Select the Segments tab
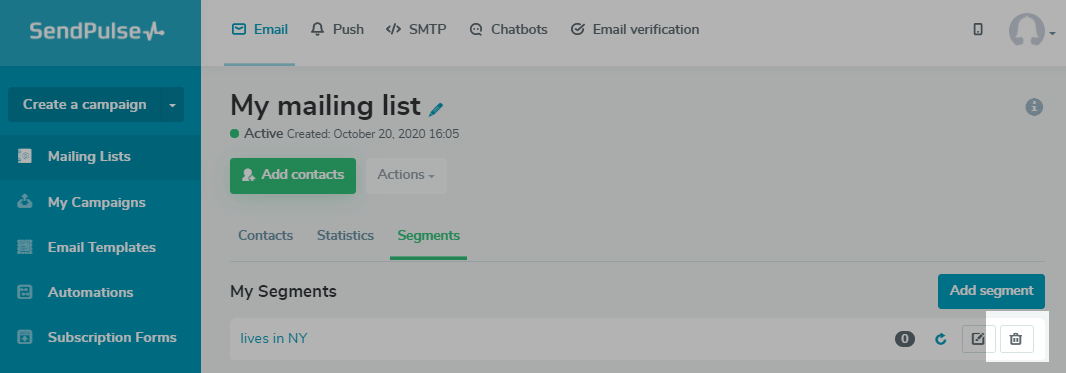1066x373 pixels. click(428, 236)
